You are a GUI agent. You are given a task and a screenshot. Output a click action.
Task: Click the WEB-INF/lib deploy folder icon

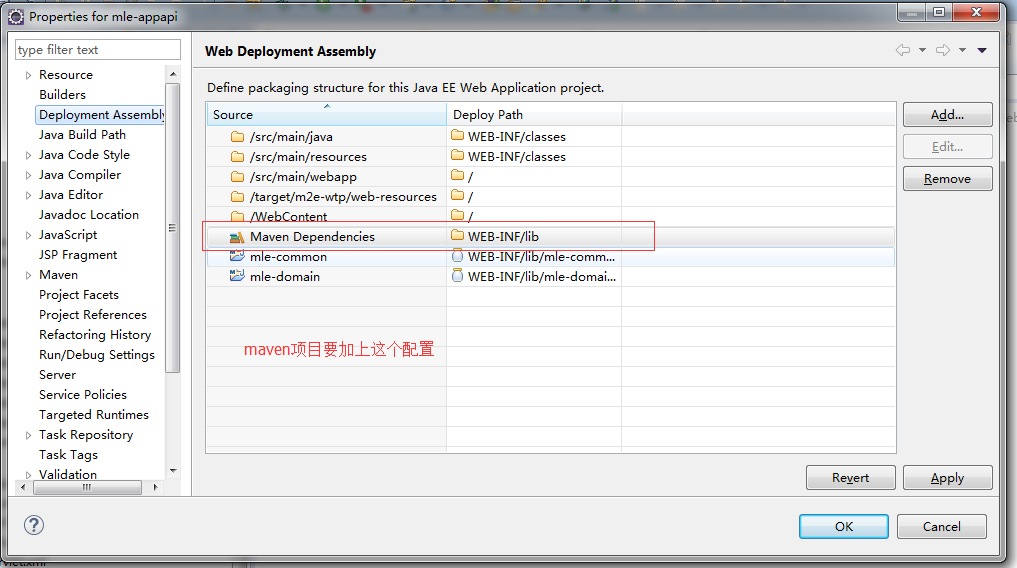[x=458, y=235]
